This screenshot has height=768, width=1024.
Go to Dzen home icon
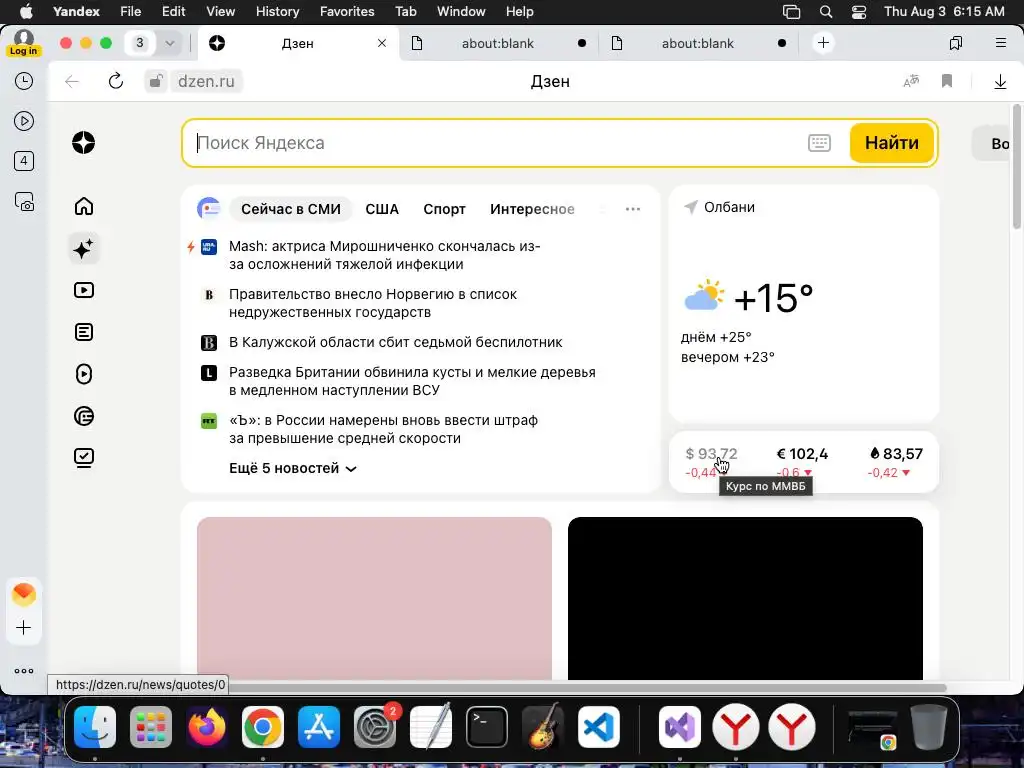pos(84,206)
